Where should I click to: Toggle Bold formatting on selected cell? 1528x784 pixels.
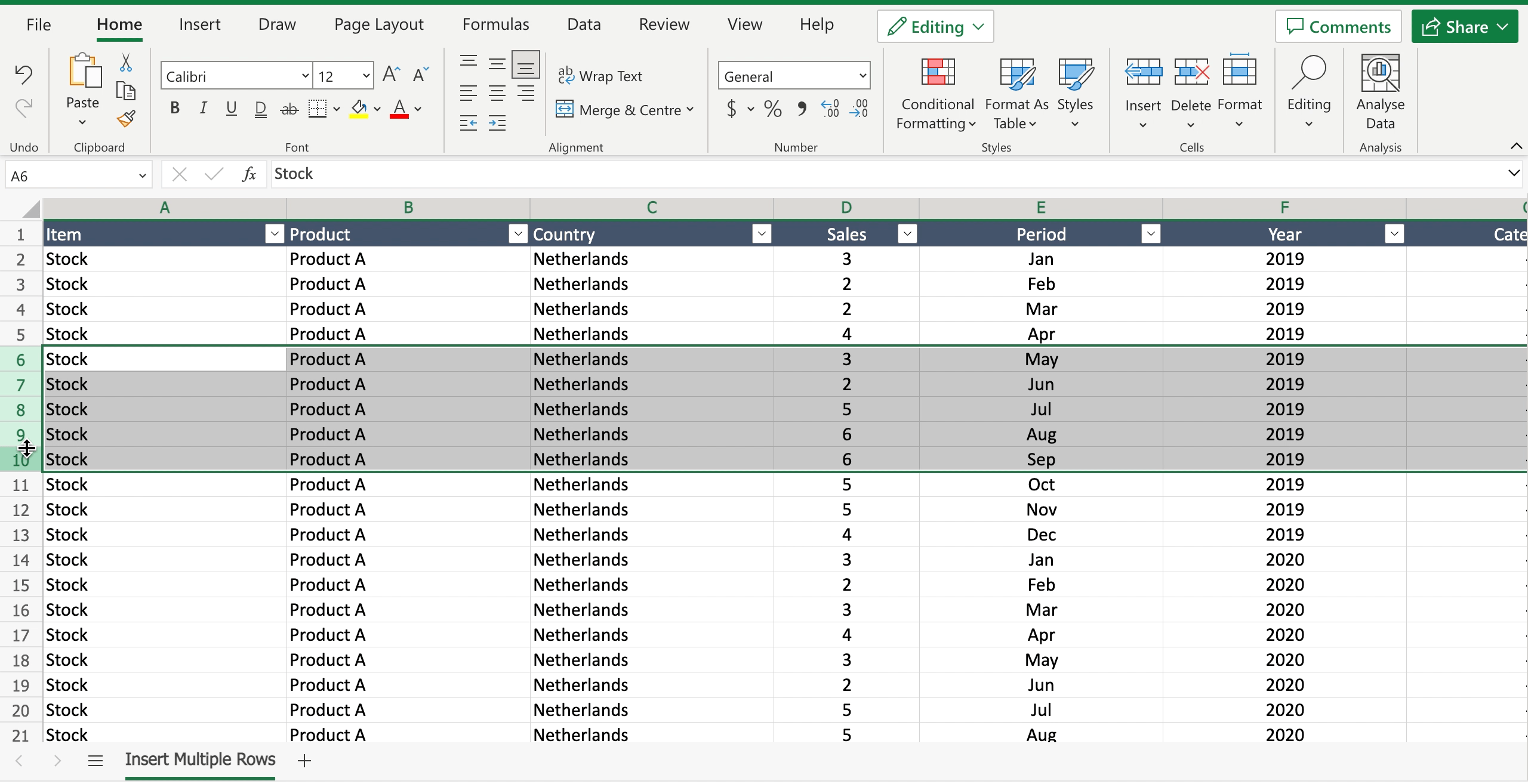[175, 109]
